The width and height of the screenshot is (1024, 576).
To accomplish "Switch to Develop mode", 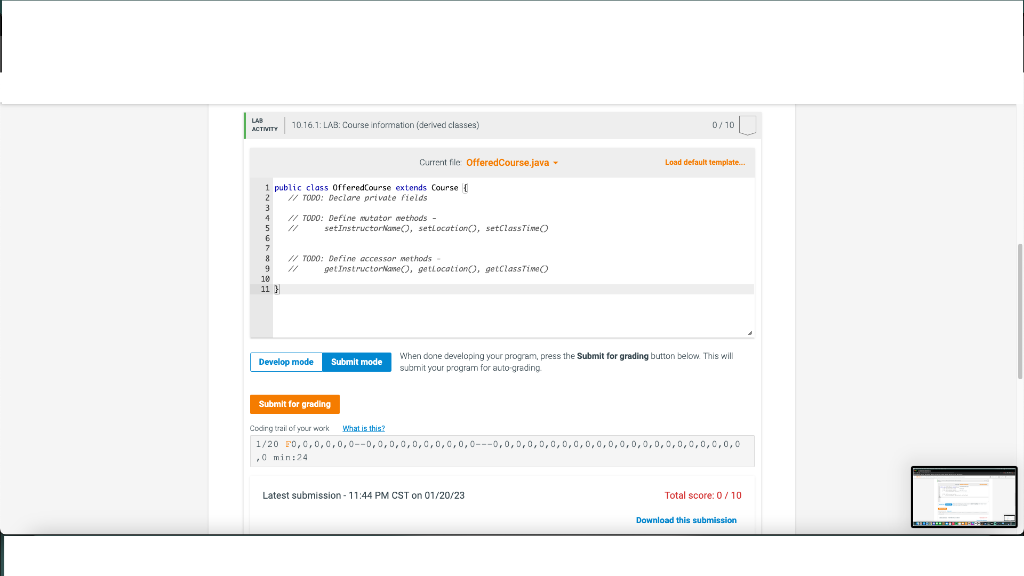I will (x=286, y=362).
